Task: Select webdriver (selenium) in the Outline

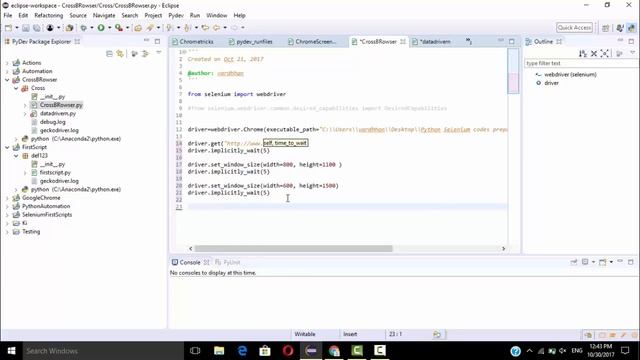Action: click(x=570, y=75)
